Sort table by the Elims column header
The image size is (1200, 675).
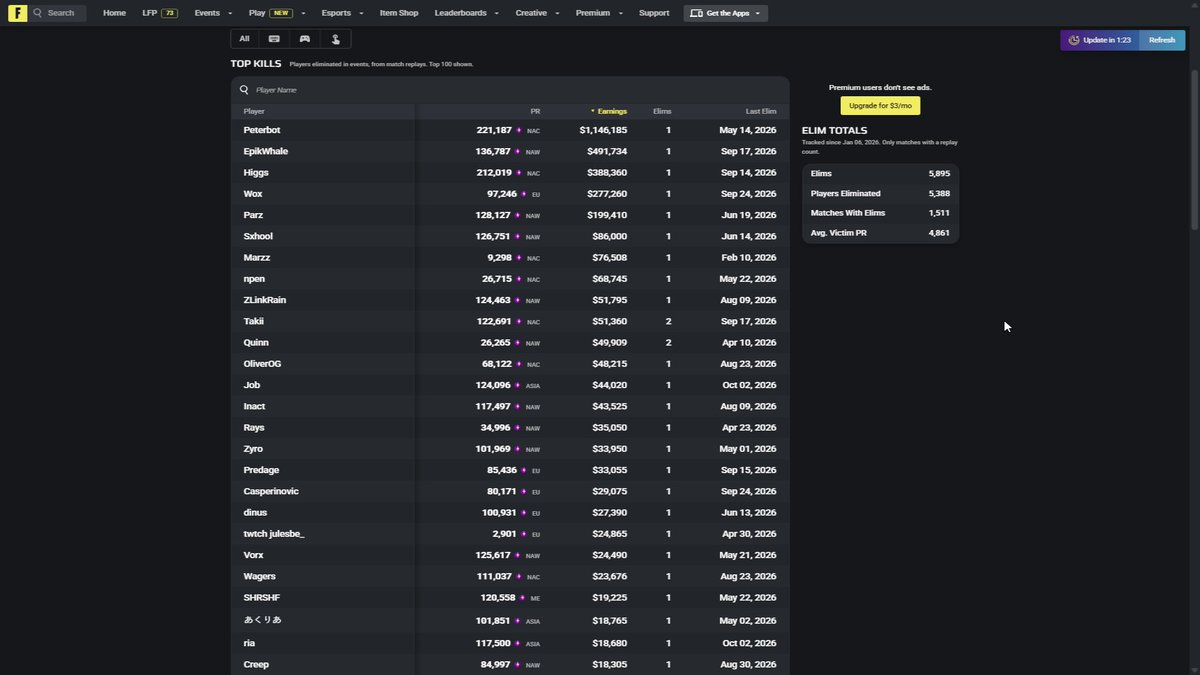(x=662, y=111)
